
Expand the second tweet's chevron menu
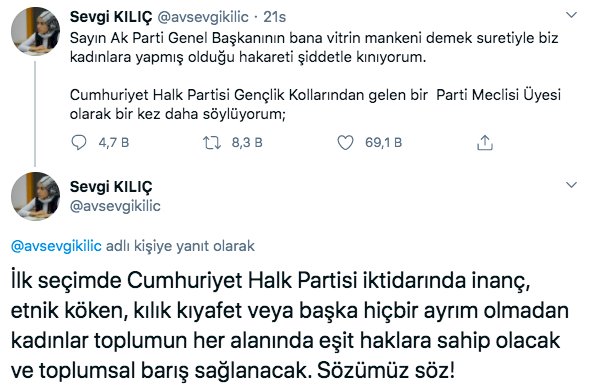point(571,185)
